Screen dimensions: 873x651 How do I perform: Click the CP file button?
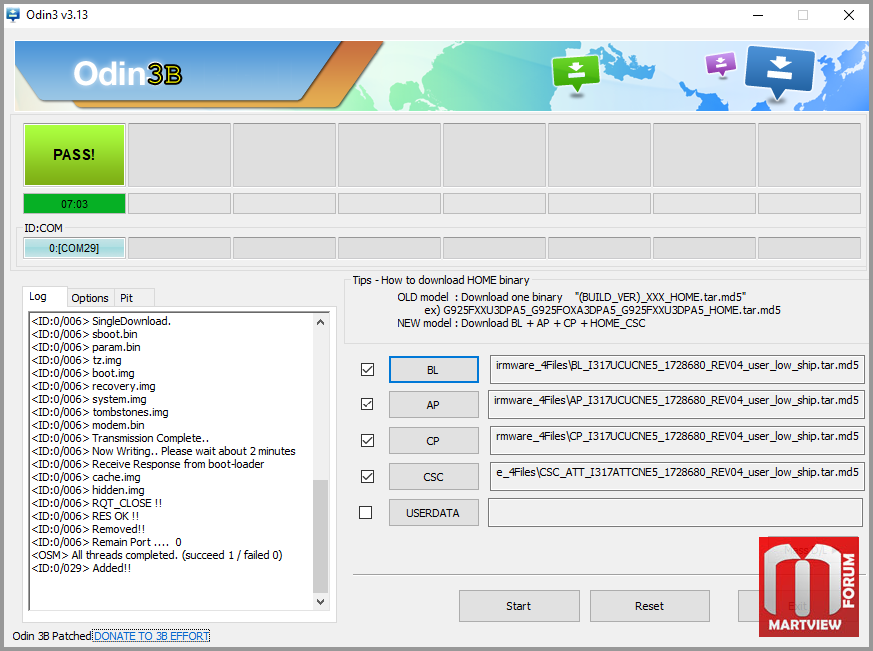(433, 441)
